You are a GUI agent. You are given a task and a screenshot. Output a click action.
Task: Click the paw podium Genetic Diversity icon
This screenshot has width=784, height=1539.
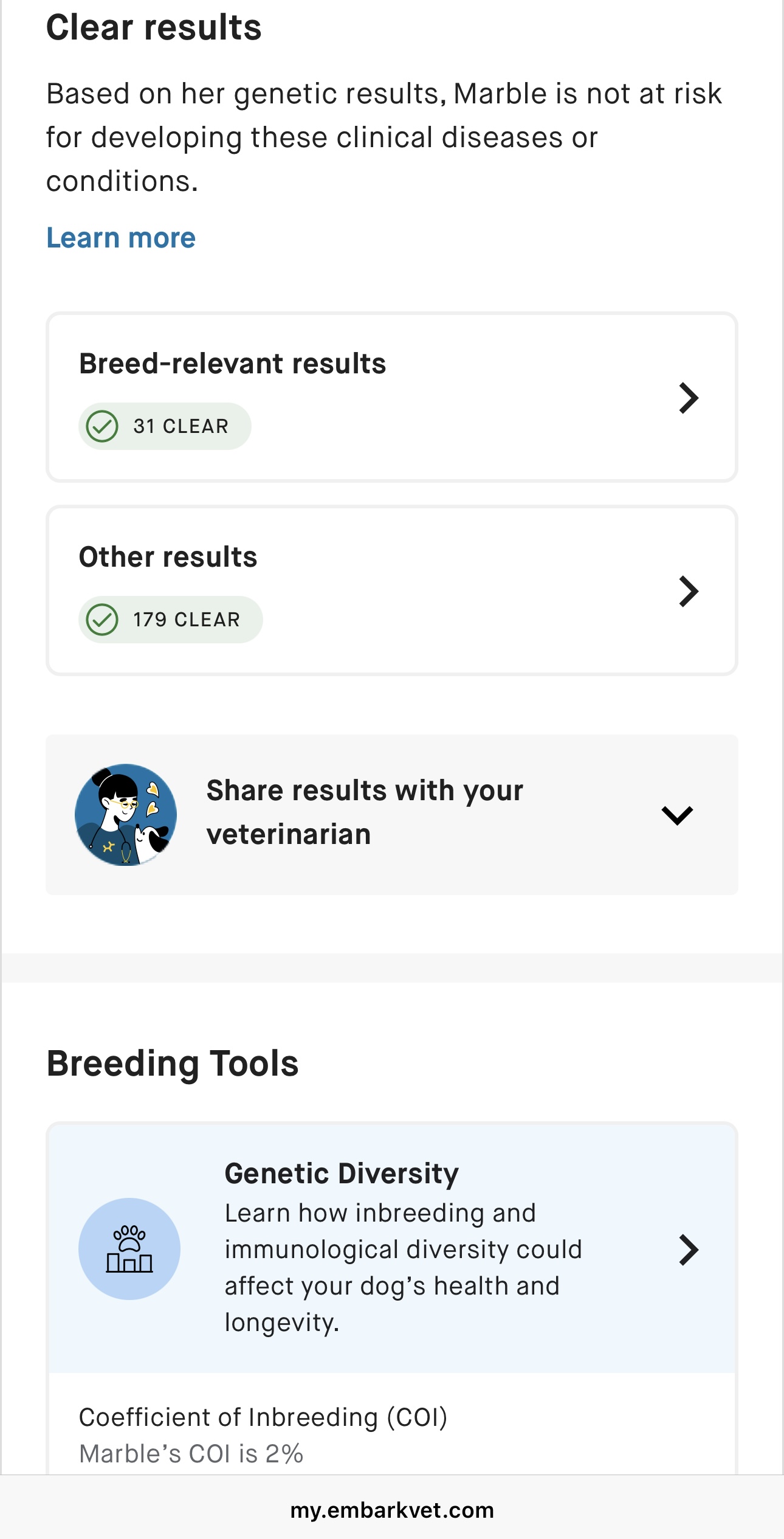click(129, 1249)
